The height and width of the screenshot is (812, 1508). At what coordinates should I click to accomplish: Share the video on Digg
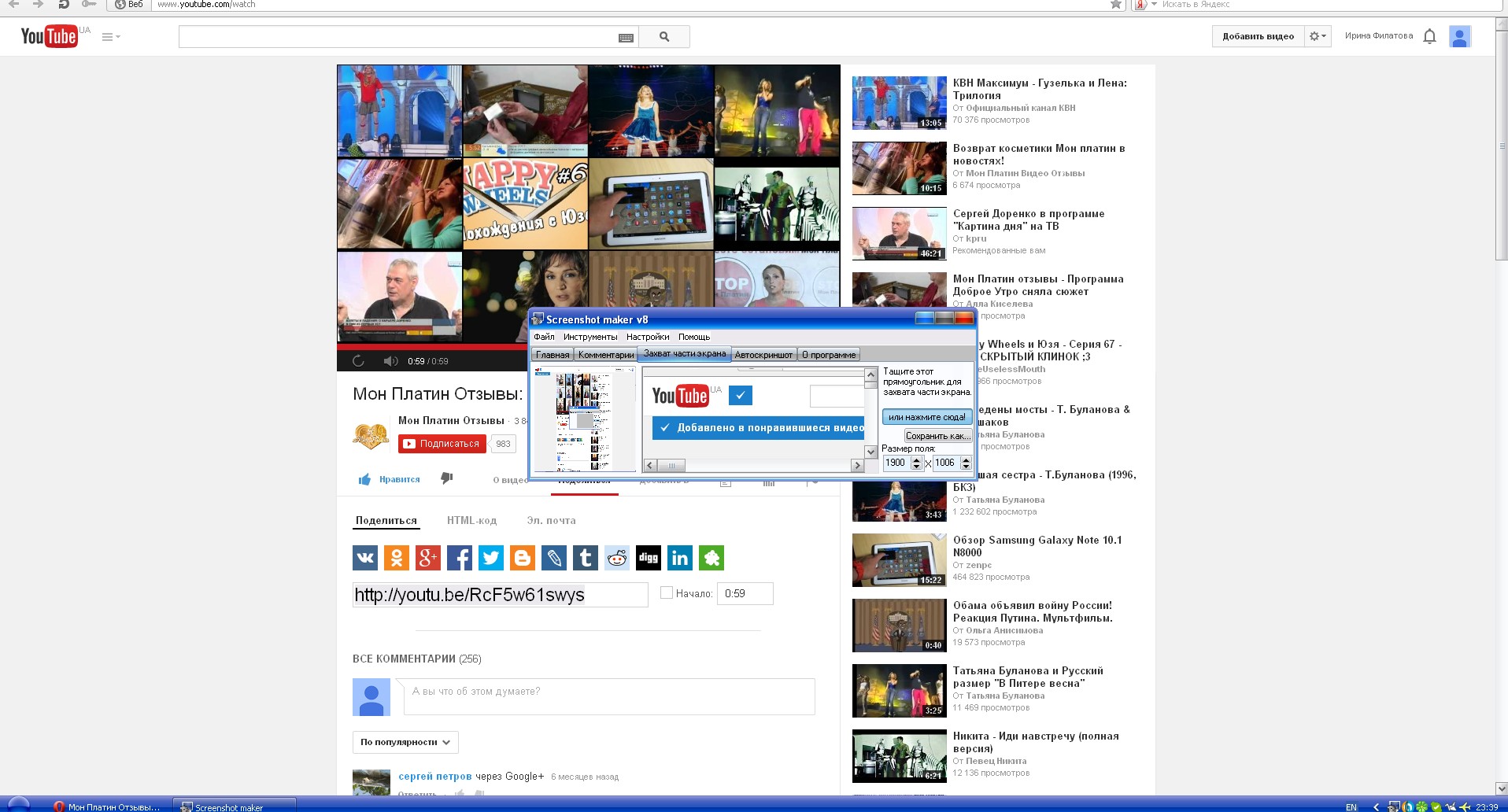tap(649, 558)
